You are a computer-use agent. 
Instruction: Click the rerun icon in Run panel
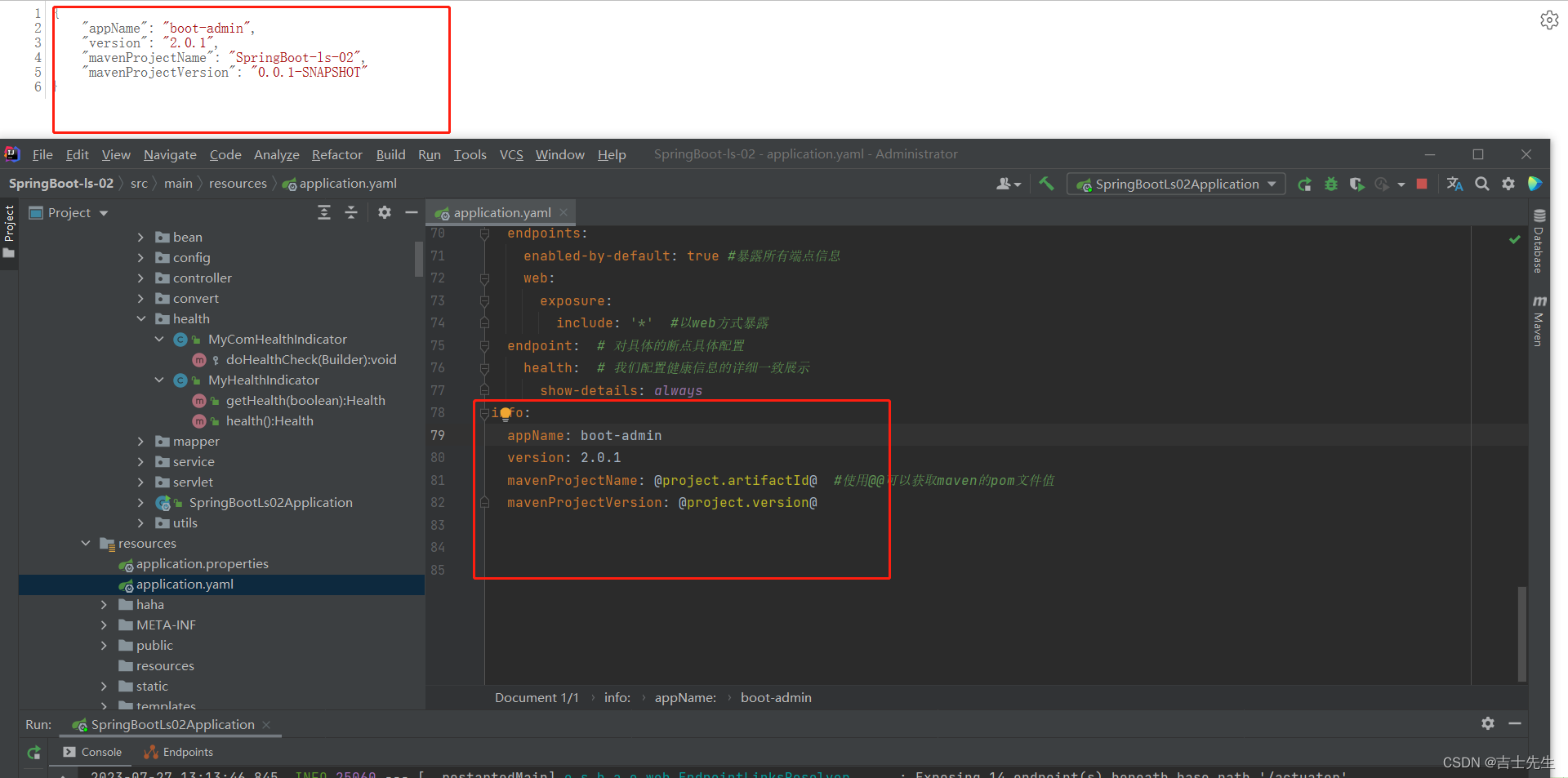[33, 753]
